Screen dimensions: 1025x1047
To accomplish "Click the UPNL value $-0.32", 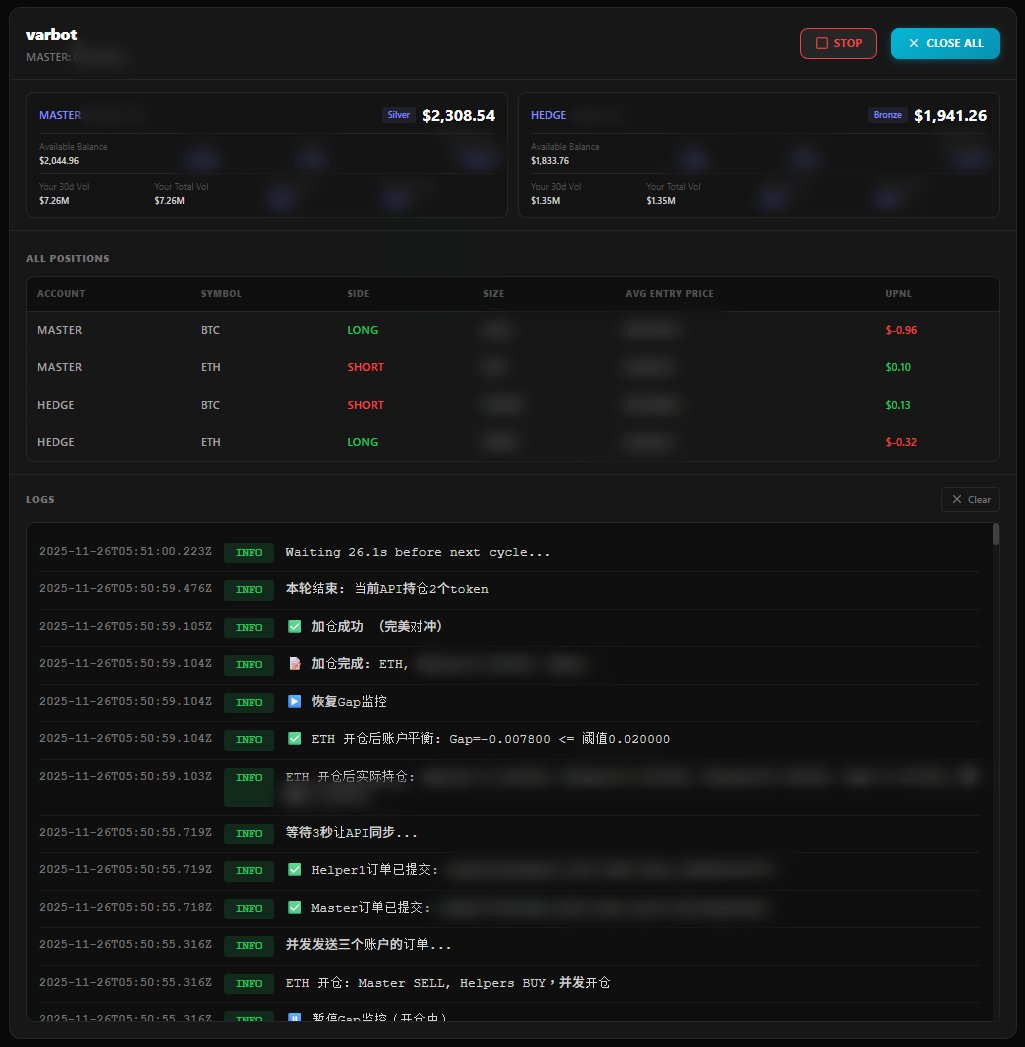I will pyautogui.click(x=901, y=442).
